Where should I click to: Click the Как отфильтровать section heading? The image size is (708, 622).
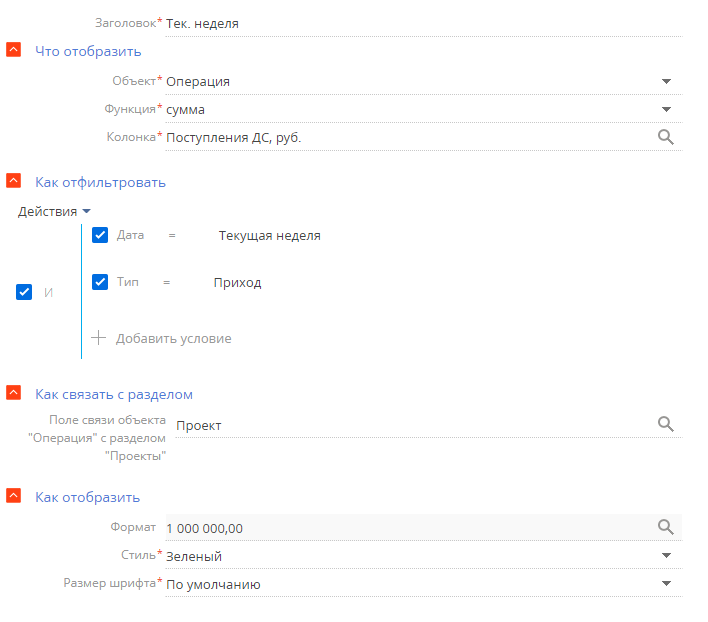pyautogui.click(x=100, y=182)
